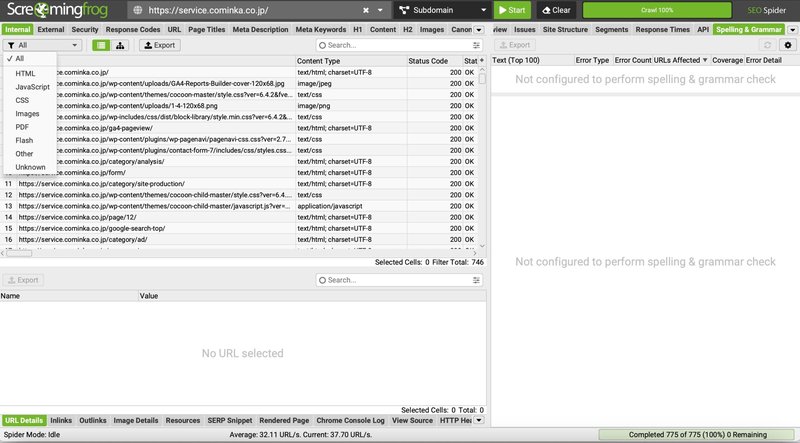Click the refresh icon in right panel
Image resolution: width=800 pixels, height=443 pixels.
coord(767,45)
